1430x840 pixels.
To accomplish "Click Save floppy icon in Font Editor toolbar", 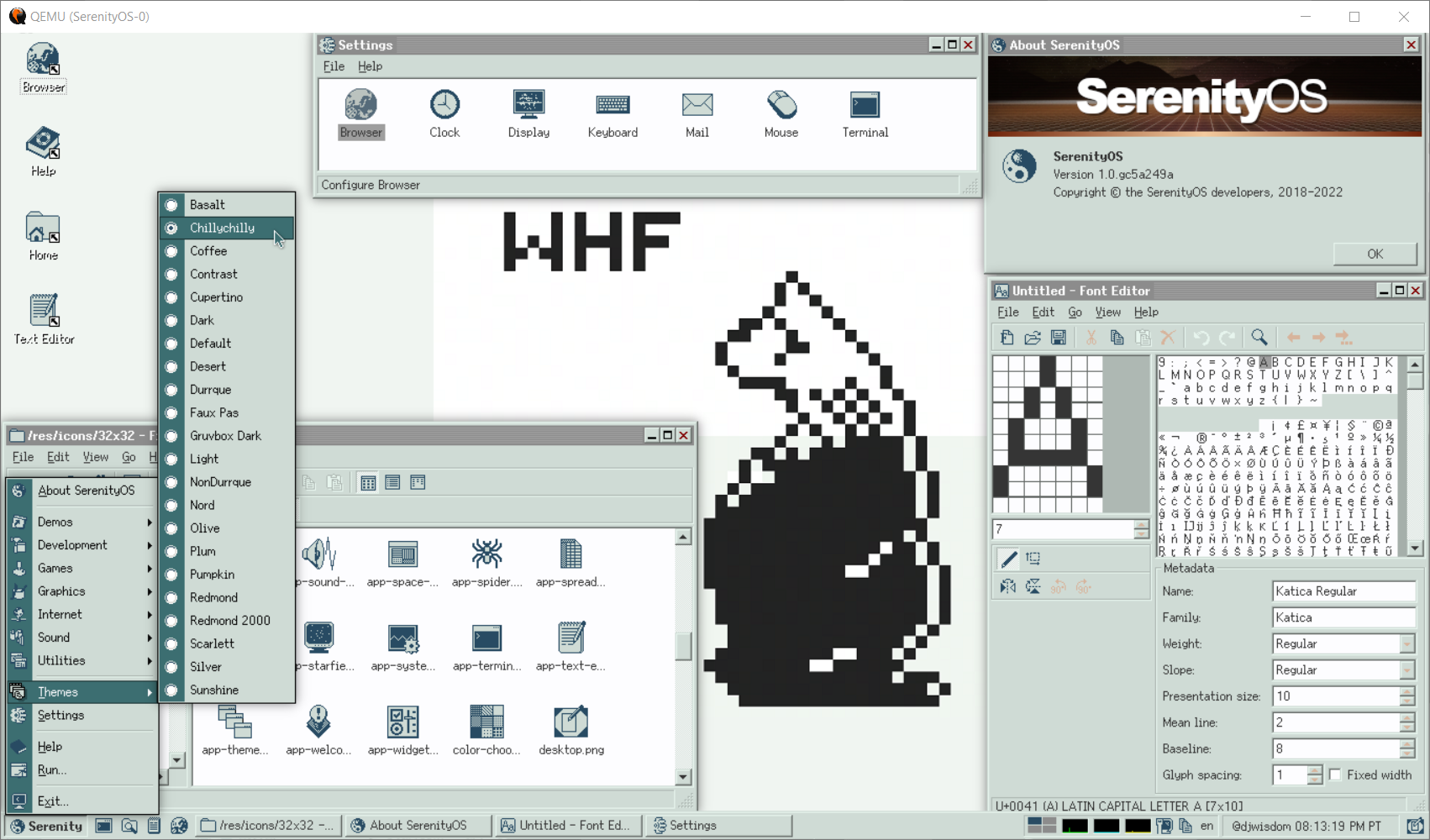I will 1059,338.
